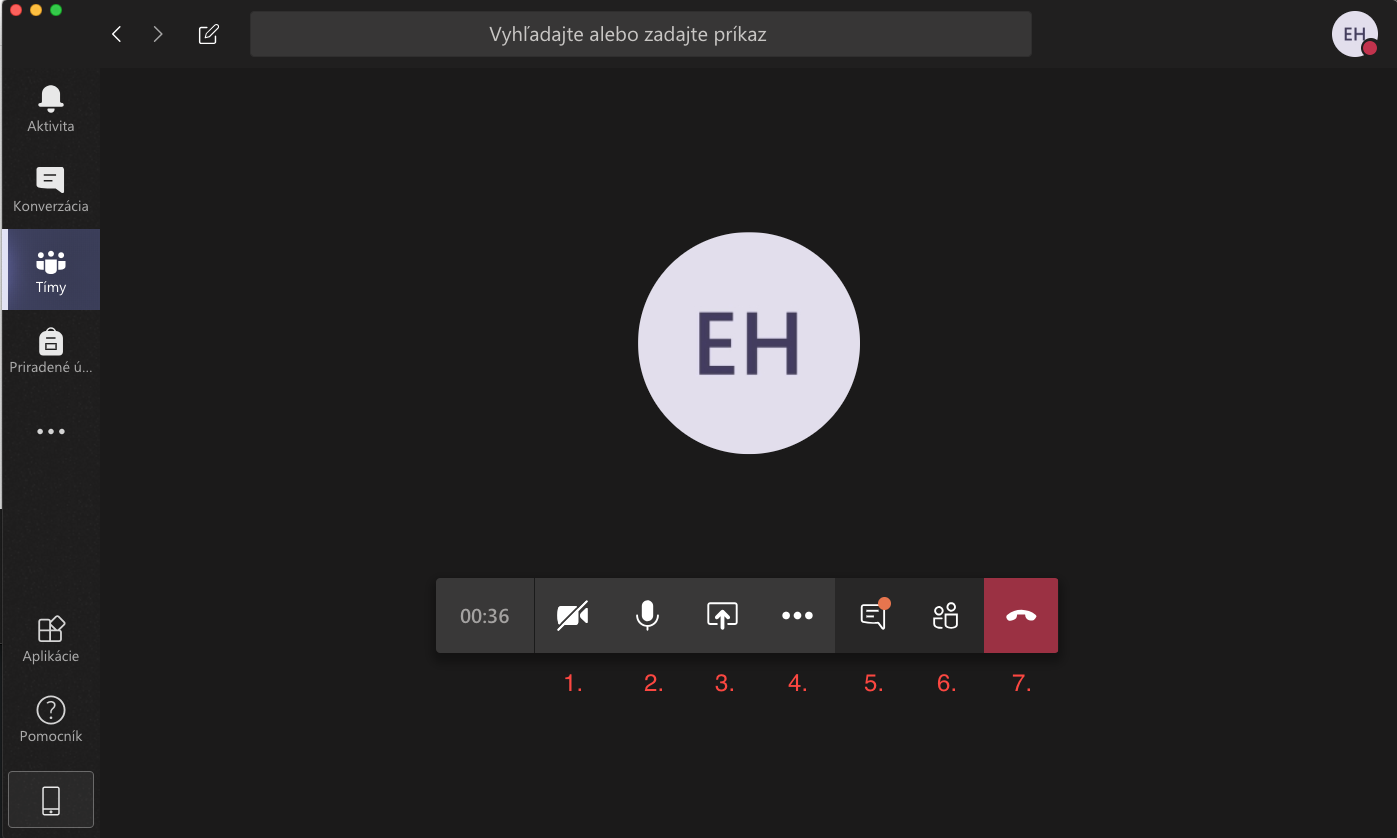Show the meeting conversation chat

tap(873, 616)
